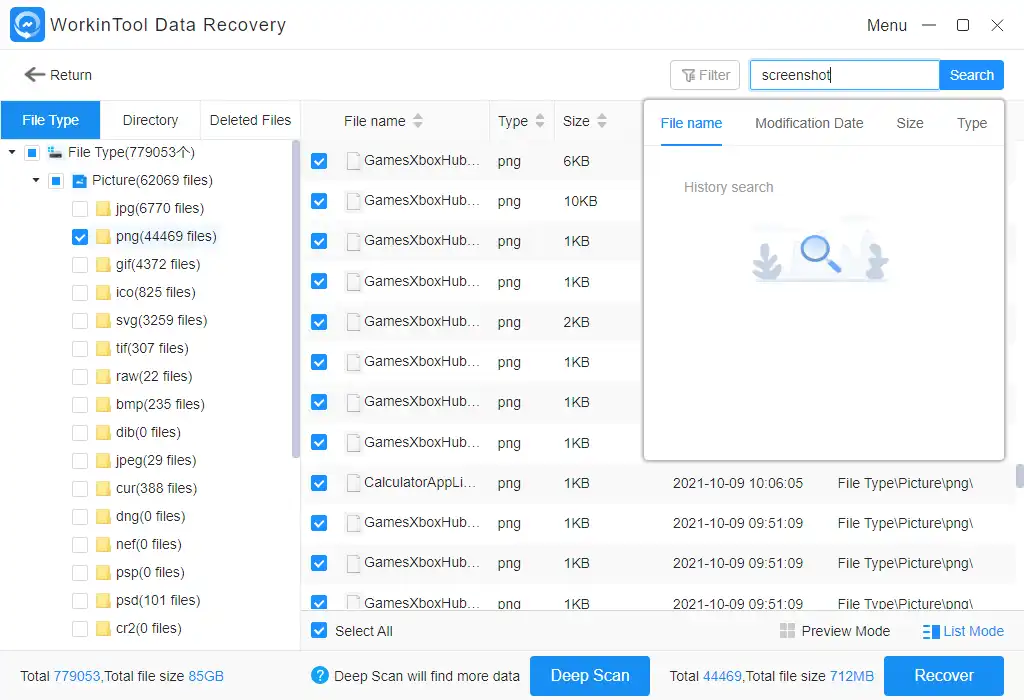Select the Size search tab
The image size is (1024, 700).
910,123
